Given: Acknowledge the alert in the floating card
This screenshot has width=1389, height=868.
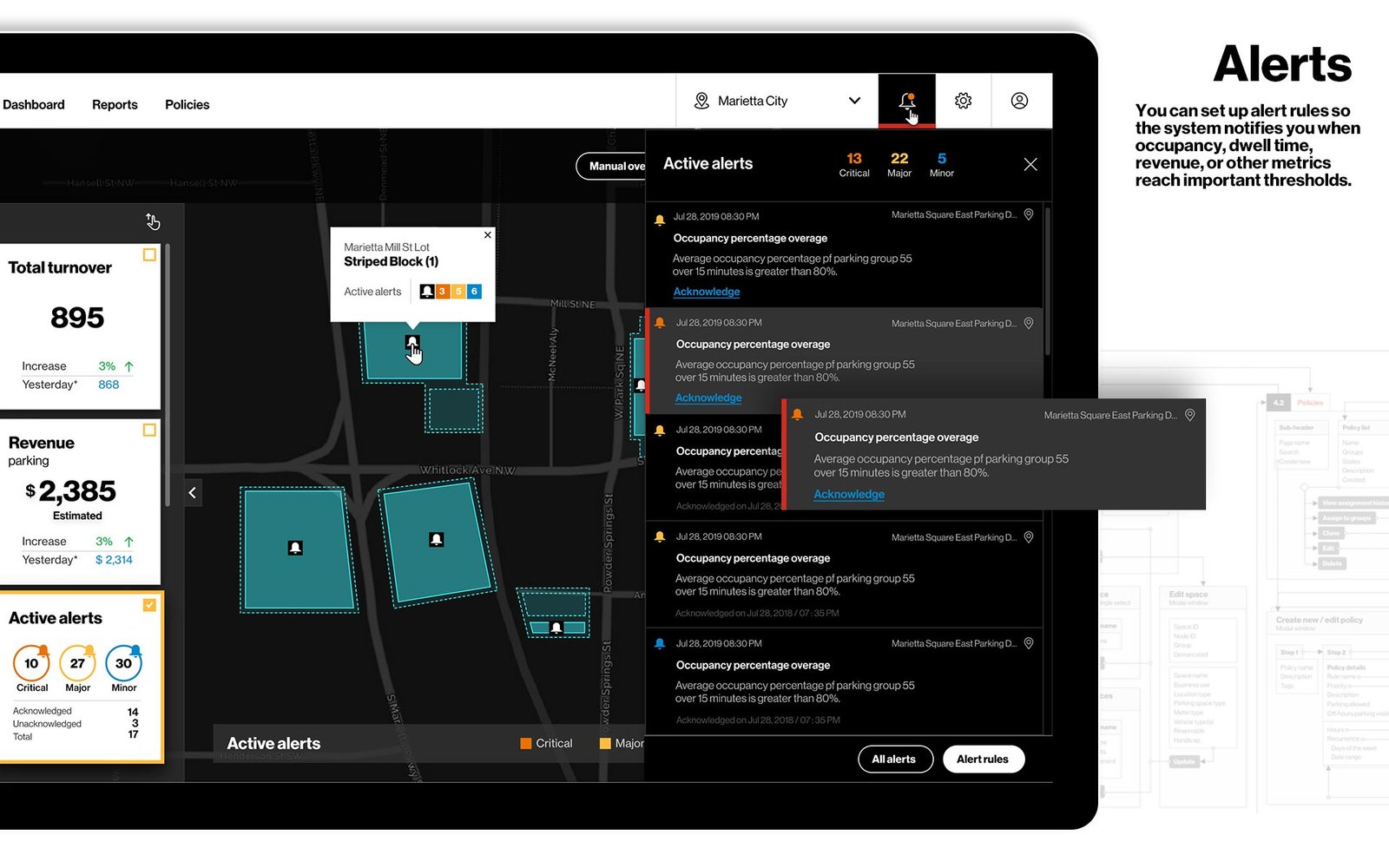Looking at the screenshot, I should point(849,494).
